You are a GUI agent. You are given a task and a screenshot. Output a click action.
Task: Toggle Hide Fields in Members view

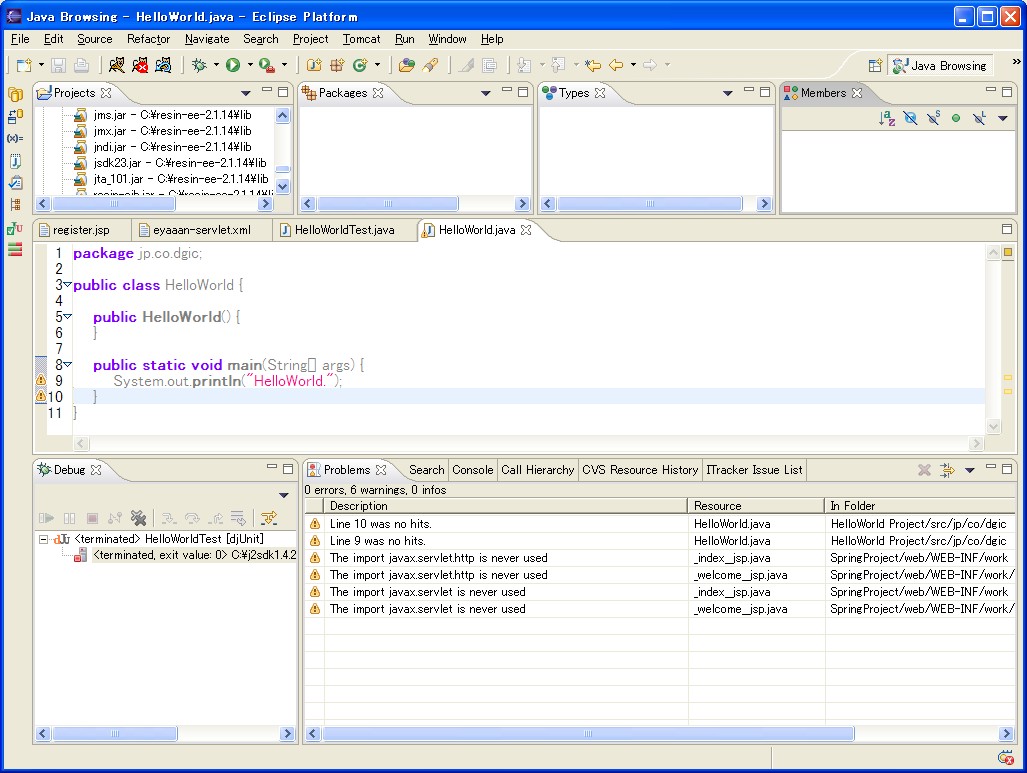[910, 119]
